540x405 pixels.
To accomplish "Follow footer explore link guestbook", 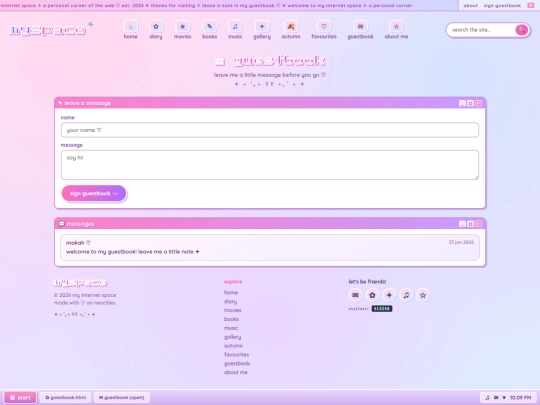I will click(x=237, y=364).
